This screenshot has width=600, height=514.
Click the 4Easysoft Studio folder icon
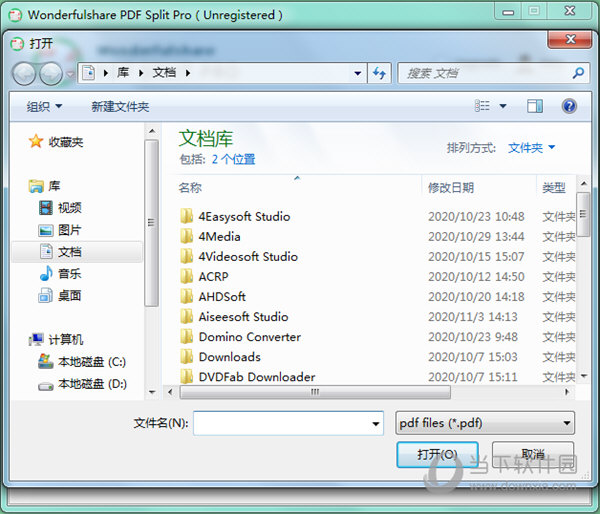(186, 216)
